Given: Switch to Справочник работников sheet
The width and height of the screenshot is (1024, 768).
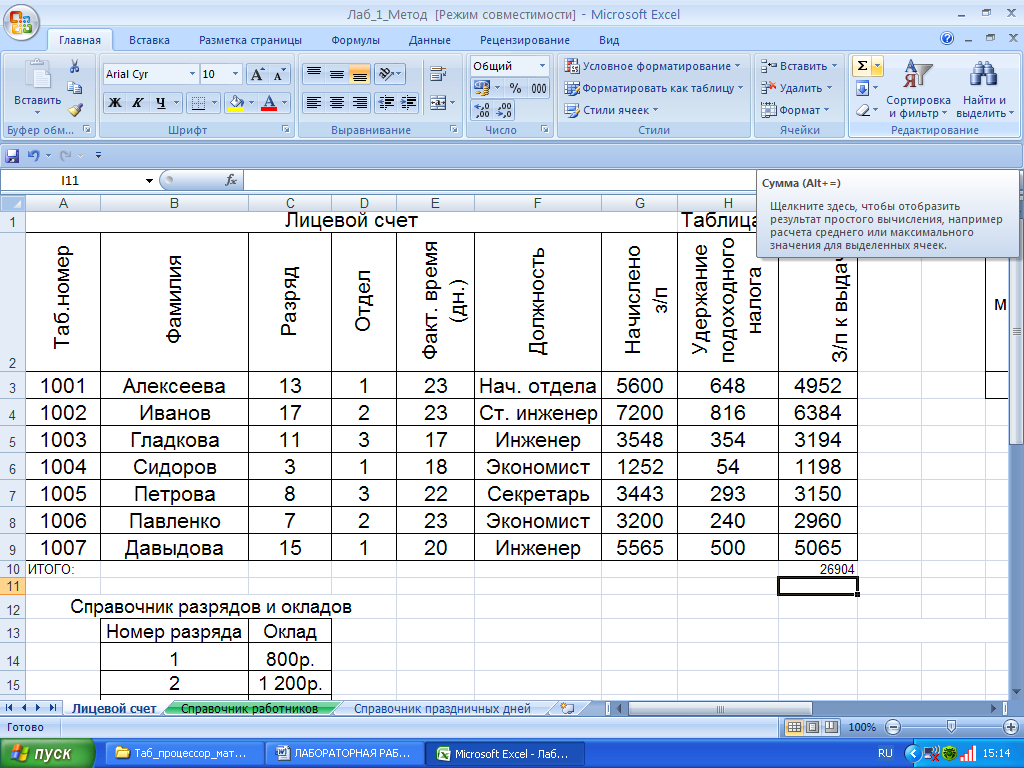Looking at the screenshot, I should [249, 709].
